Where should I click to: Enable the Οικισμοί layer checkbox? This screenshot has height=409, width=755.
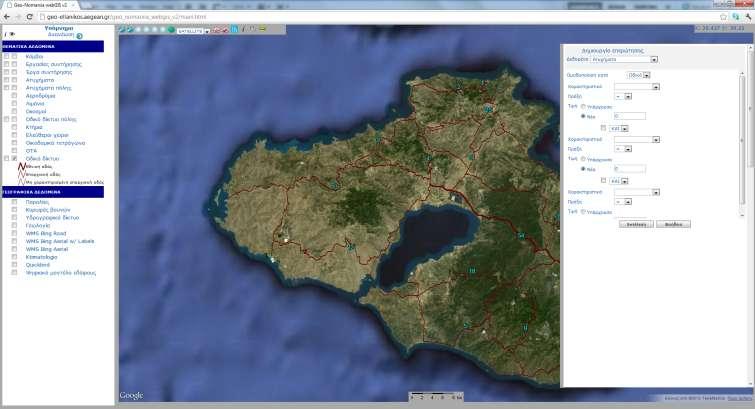14,111
